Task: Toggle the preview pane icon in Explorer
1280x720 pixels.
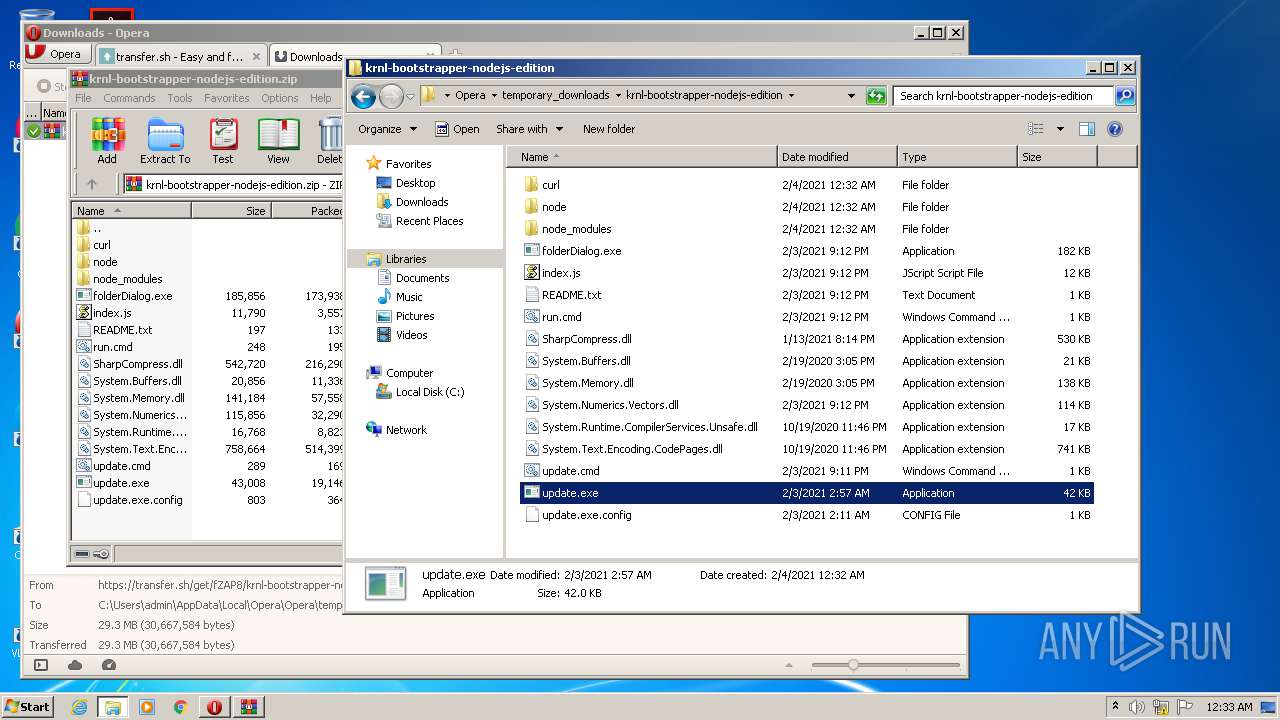Action: pos(1087,129)
